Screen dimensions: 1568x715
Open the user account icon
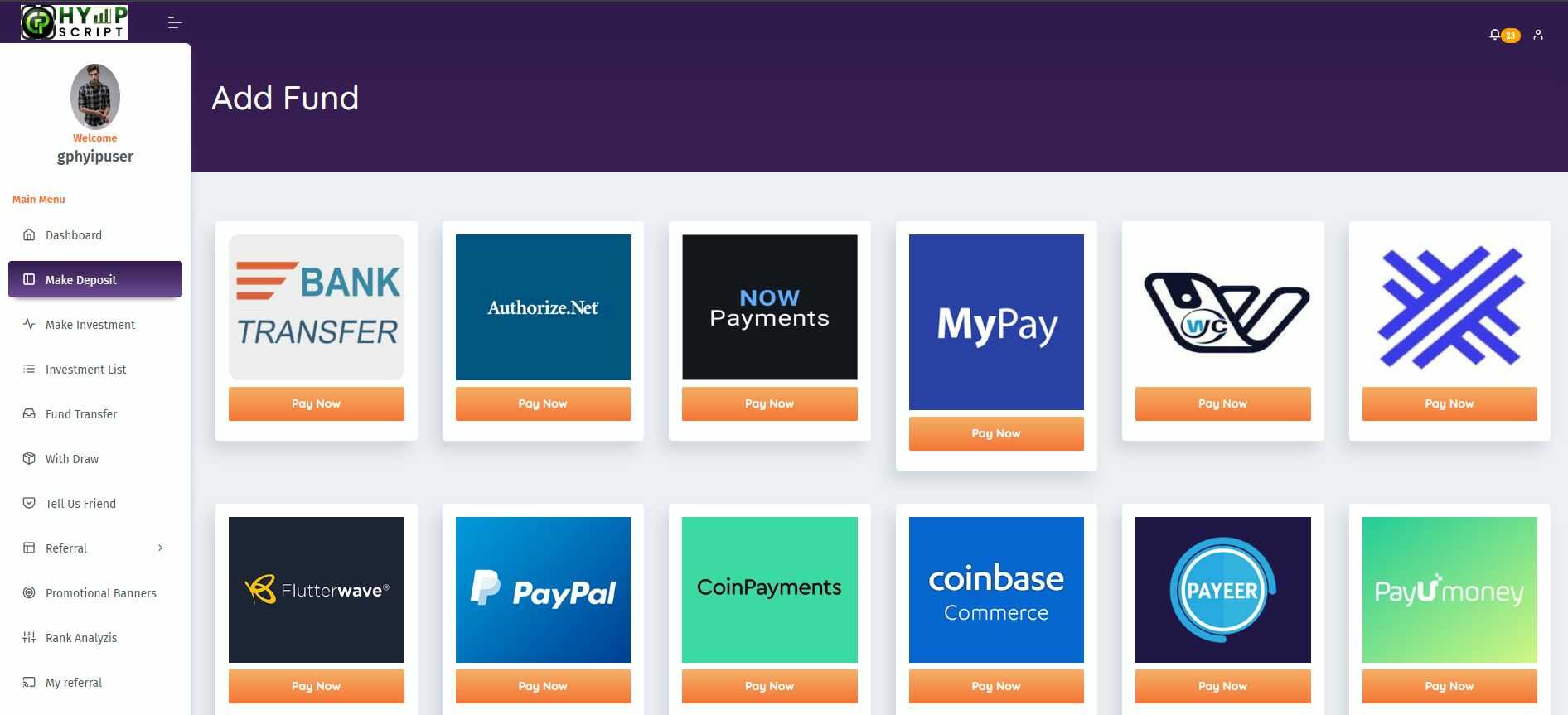1538,35
